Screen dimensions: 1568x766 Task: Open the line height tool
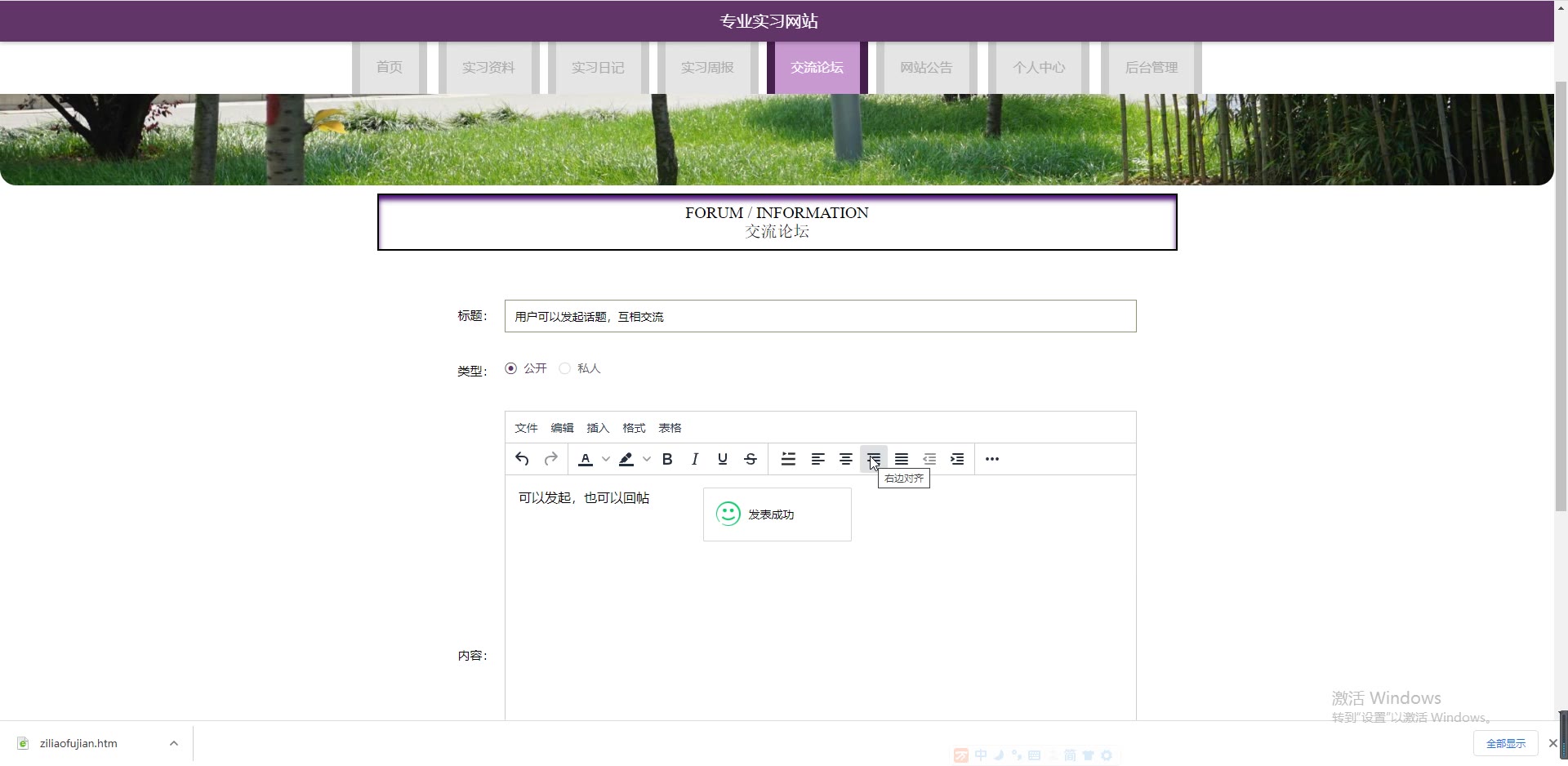point(788,459)
